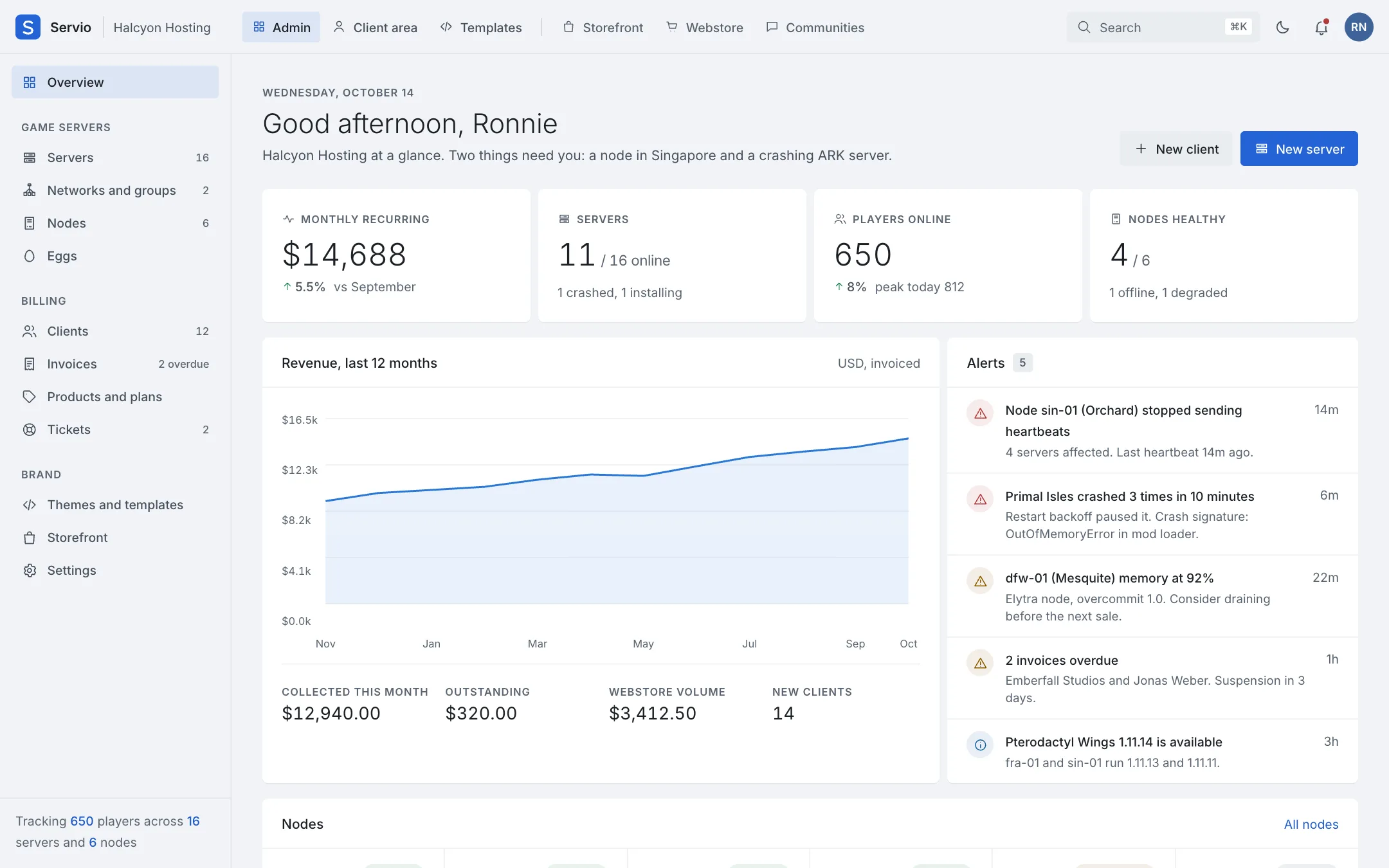
Task: Click the Settings gear icon
Action: coord(30,570)
